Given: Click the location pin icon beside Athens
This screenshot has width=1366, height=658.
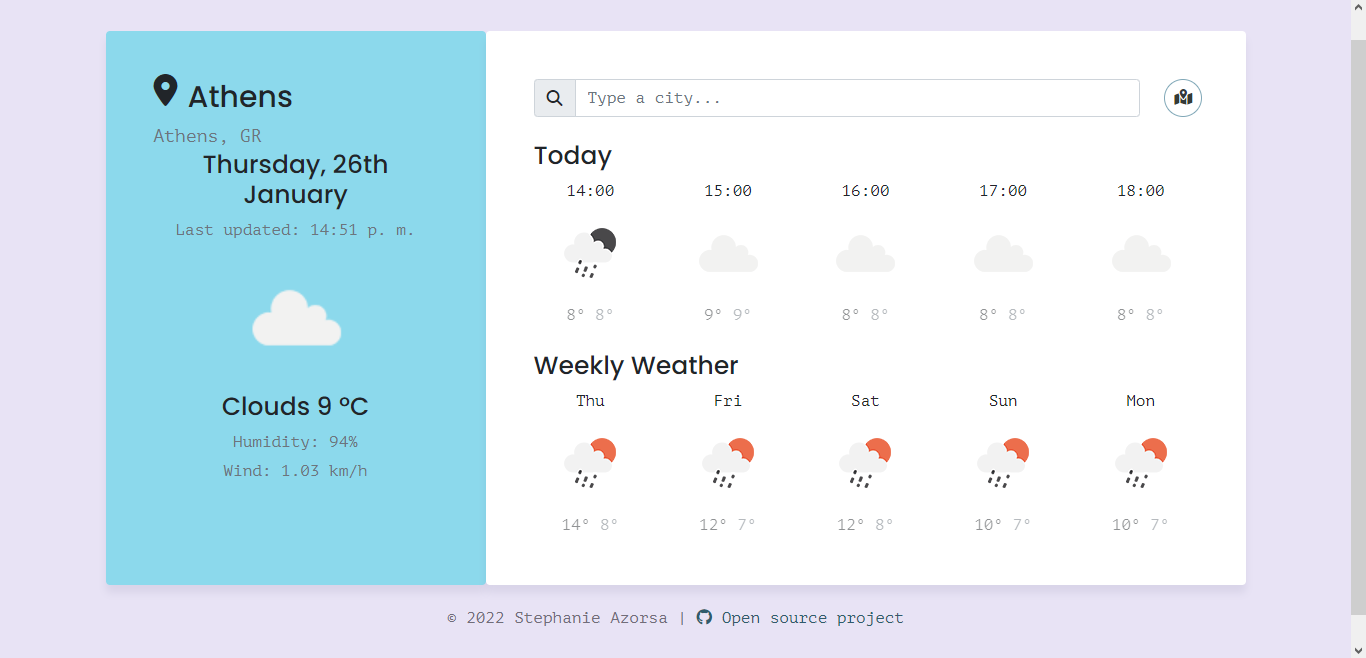Looking at the screenshot, I should click(x=166, y=90).
